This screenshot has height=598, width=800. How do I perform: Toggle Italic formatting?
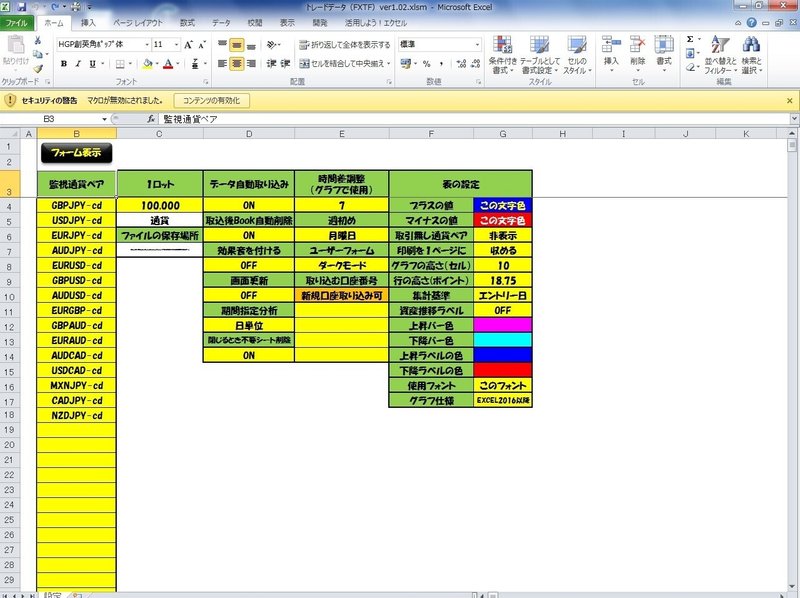pyautogui.click(x=78, y=64)
